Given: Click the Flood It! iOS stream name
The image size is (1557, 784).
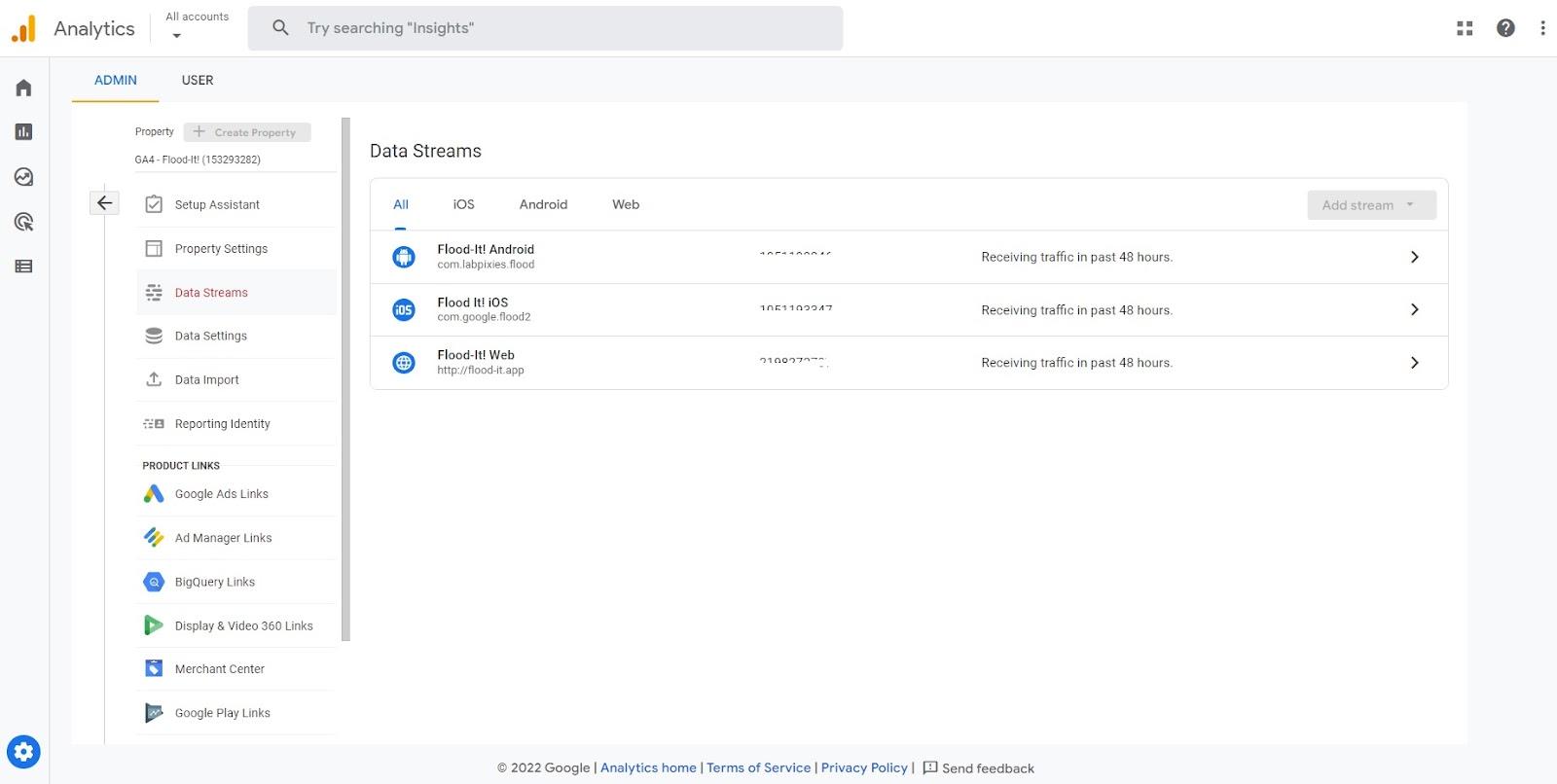Looking at the screenshot, I should (x=472, y=302).
